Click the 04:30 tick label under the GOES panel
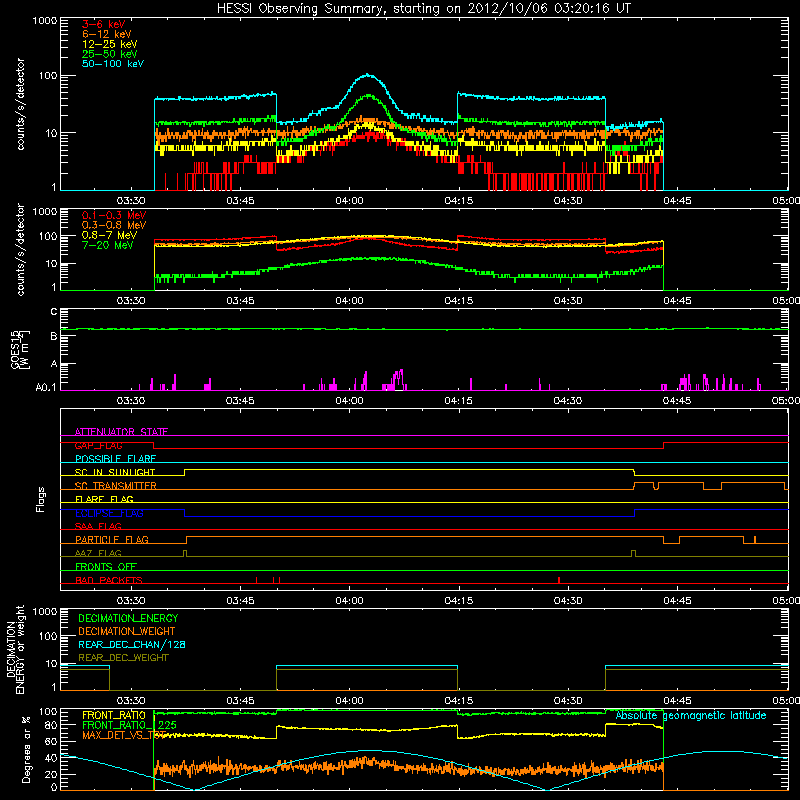 click(x=568, y=401)
